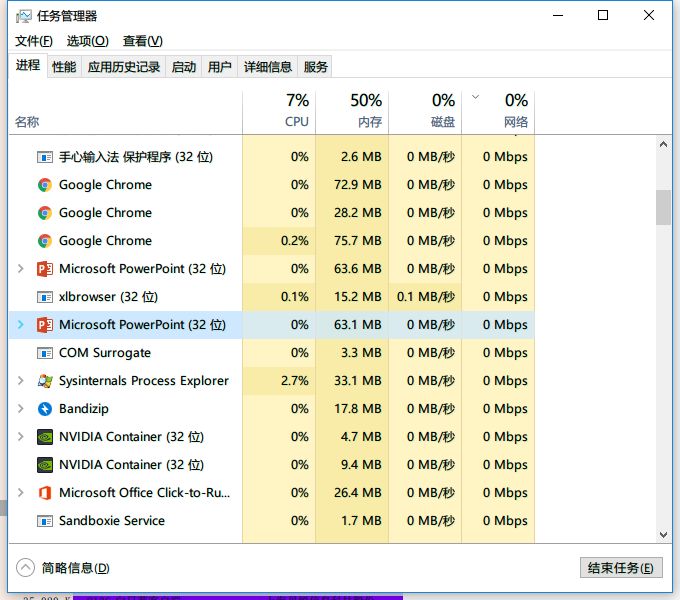Select the xlbrowser (32 位) process row
The height and width of the screenshot is (600, 680).
271,297
